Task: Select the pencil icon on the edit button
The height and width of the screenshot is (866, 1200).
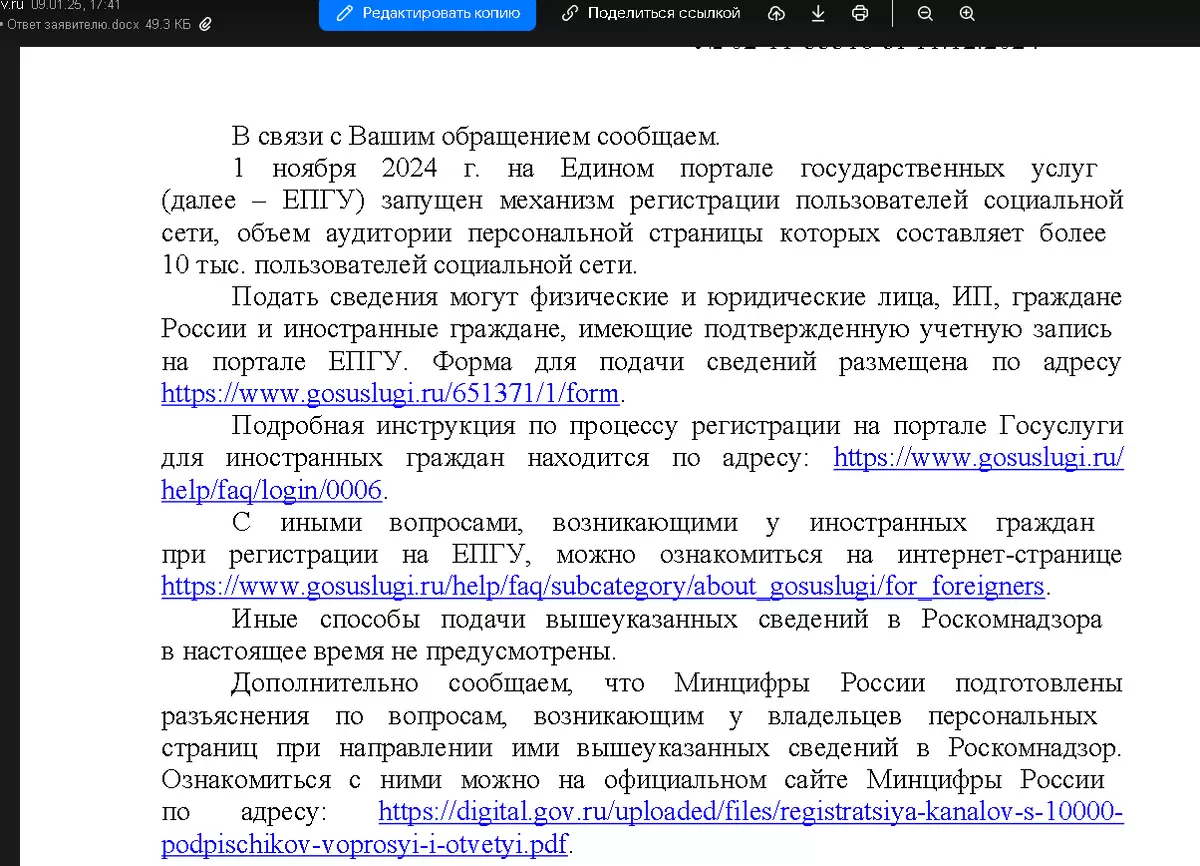Action: pos(343,13)
